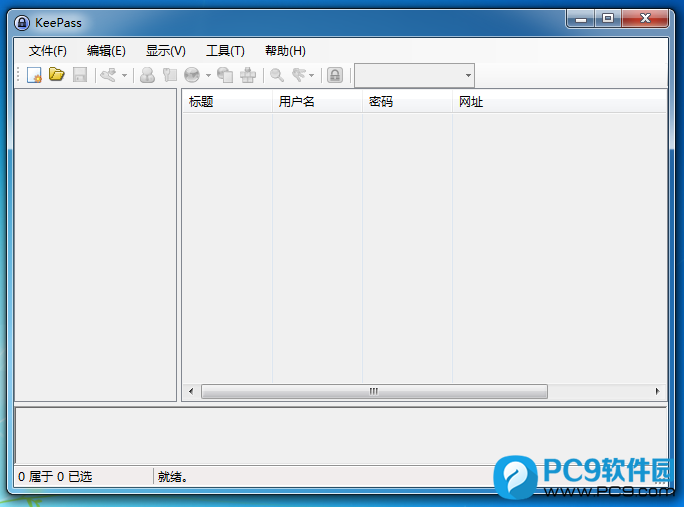Open the 编辑(E) menu
684x507 pixels.
point(106,51)
